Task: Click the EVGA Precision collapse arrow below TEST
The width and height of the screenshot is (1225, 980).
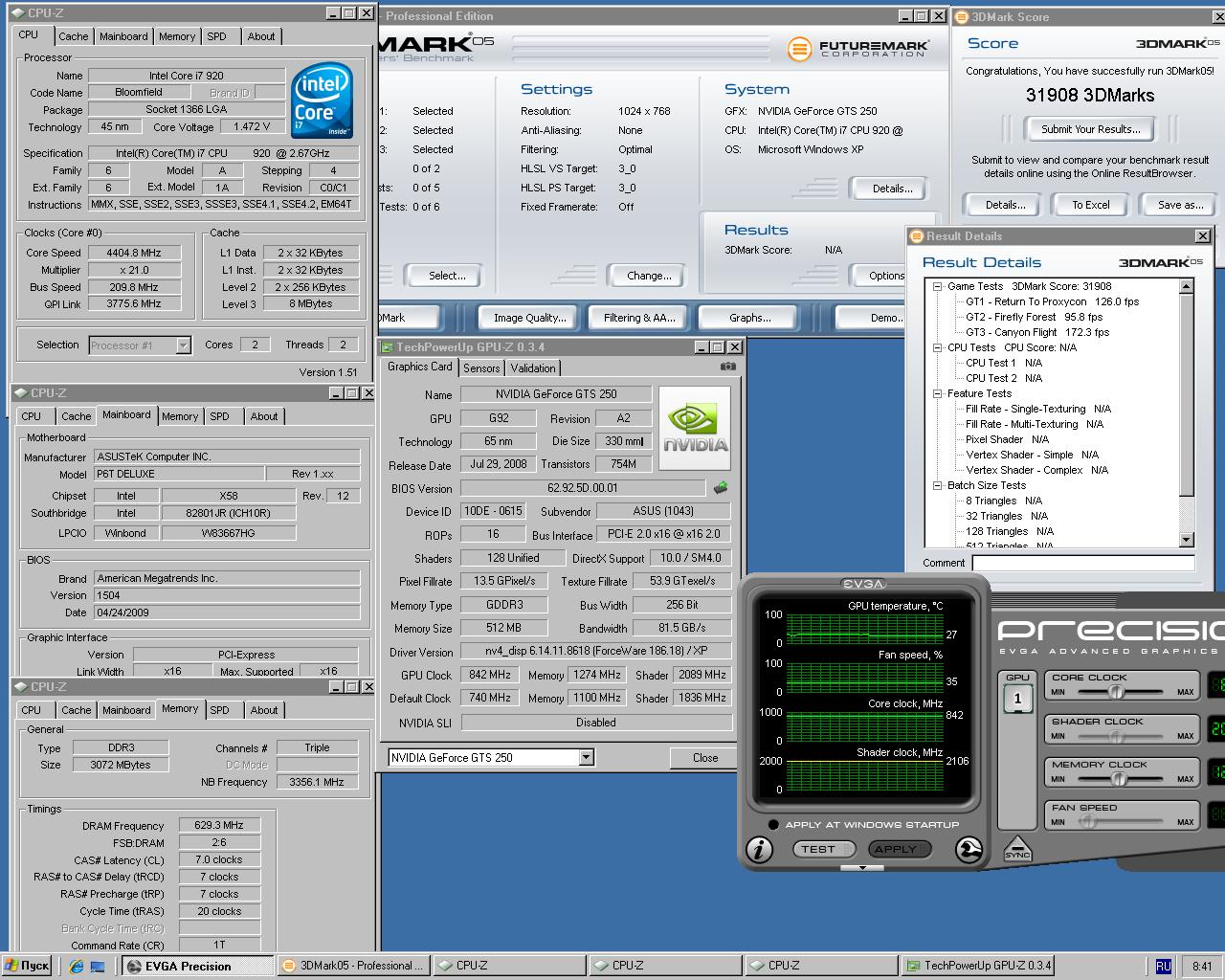Action: point(863,867)
